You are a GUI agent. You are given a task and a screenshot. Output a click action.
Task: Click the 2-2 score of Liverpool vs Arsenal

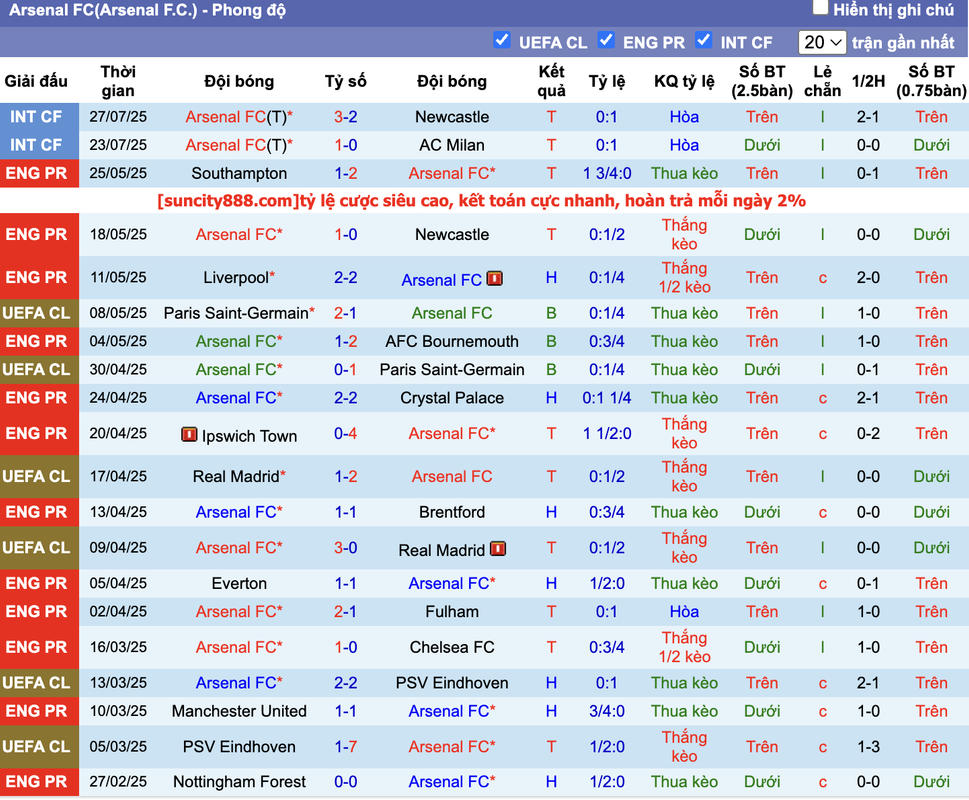[345, 278]
